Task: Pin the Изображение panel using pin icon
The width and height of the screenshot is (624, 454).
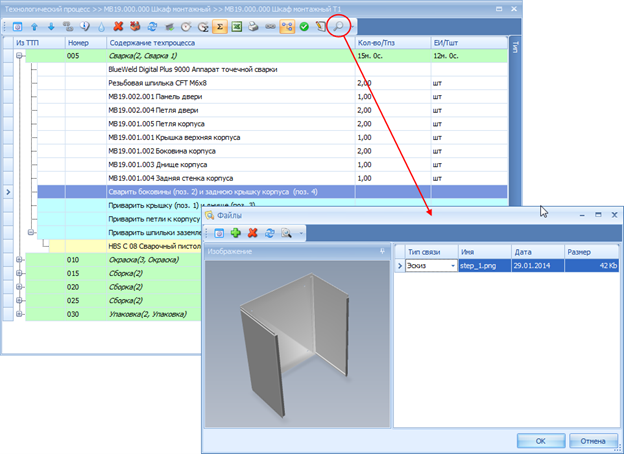Action: [382, 251]
